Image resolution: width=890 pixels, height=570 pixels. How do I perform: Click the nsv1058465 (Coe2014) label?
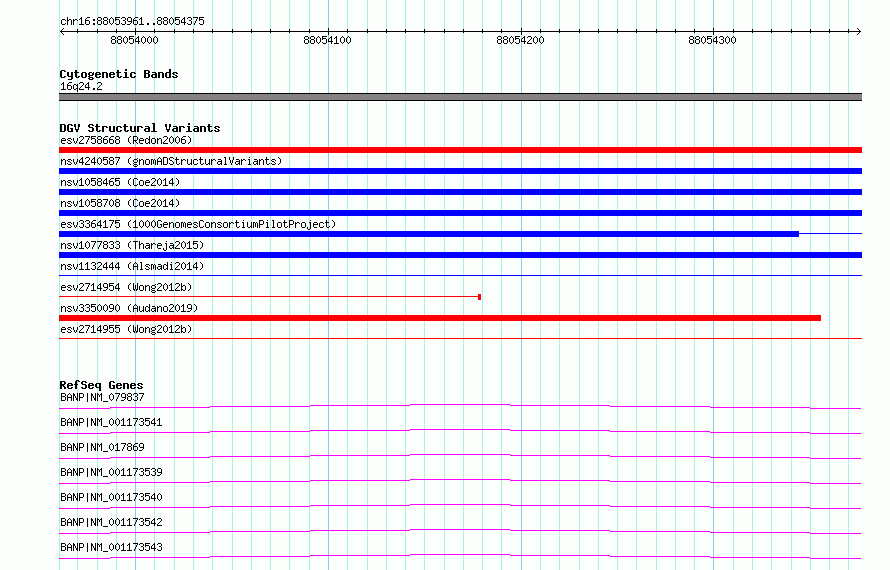120,182
